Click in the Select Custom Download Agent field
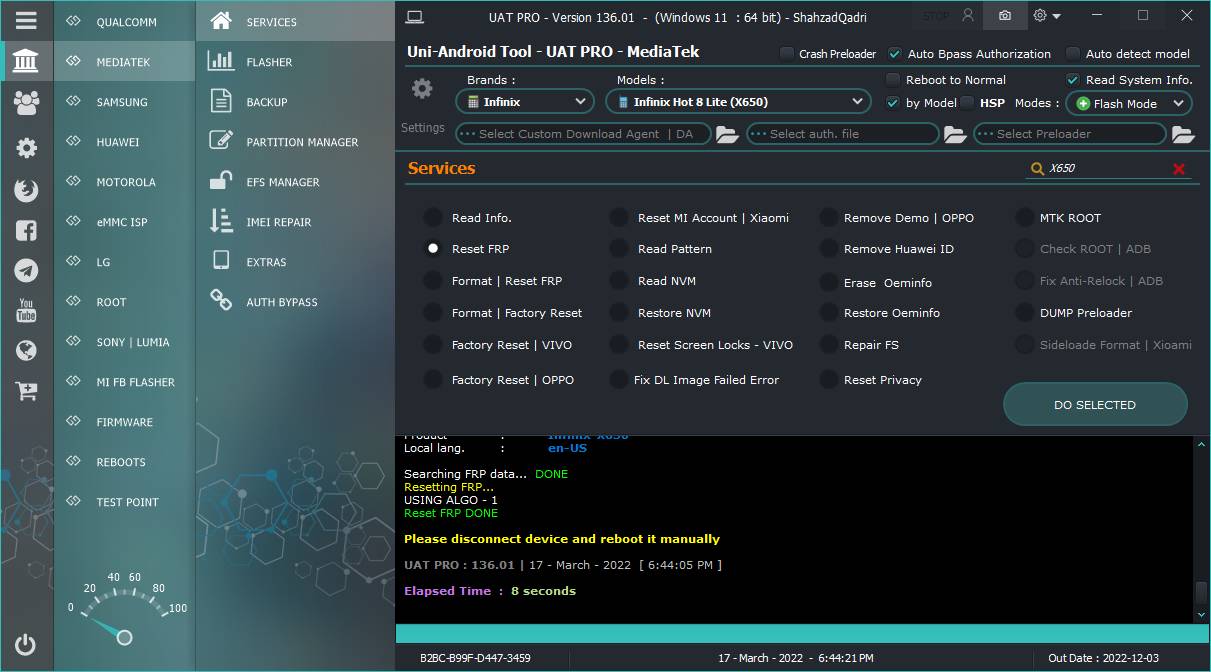1211x672 pixels. tap(583, 134)
